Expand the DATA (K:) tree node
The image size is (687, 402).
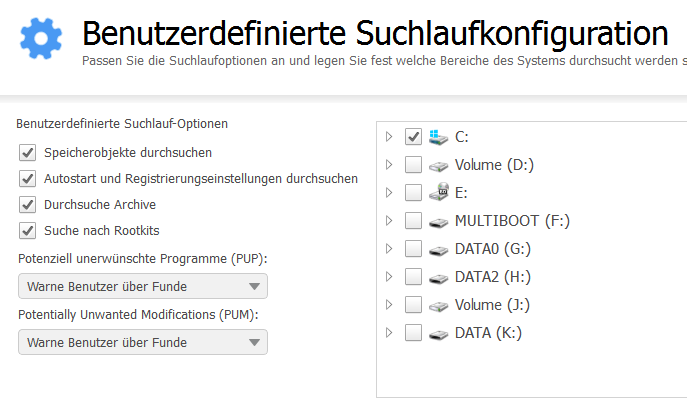[389, 333]
